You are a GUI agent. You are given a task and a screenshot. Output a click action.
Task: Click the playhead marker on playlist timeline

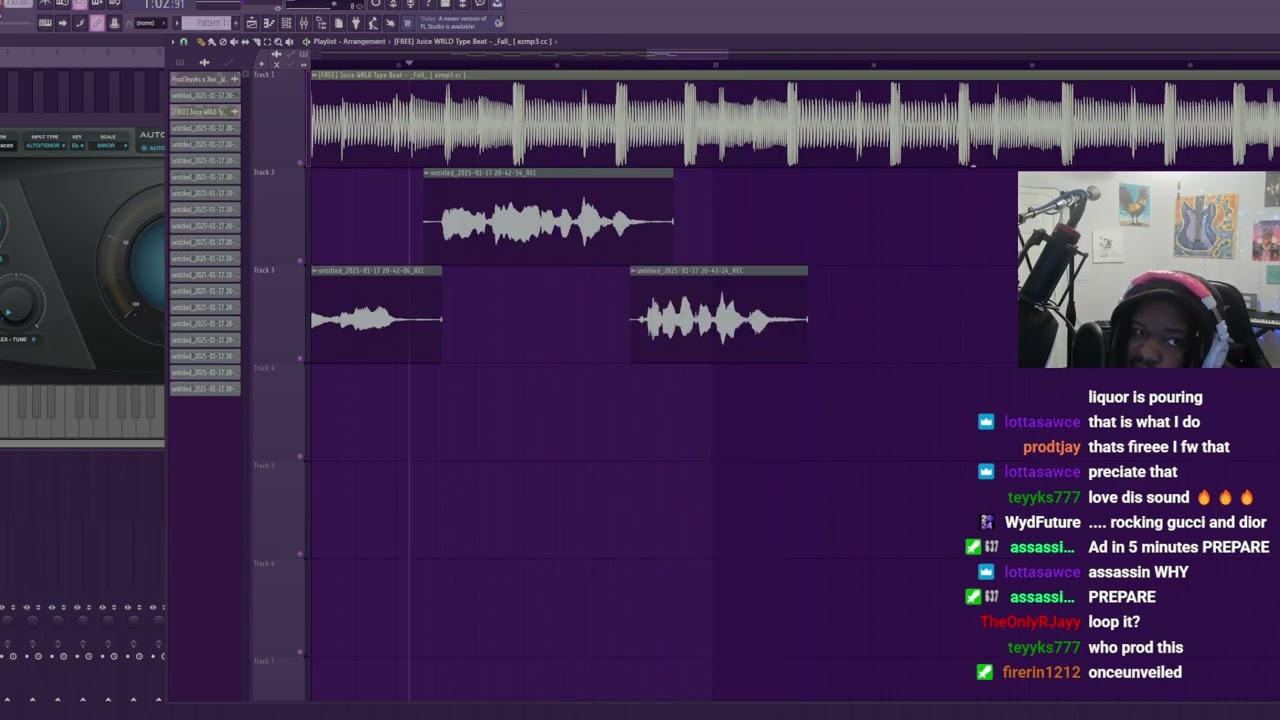click(x=408, y=64)
